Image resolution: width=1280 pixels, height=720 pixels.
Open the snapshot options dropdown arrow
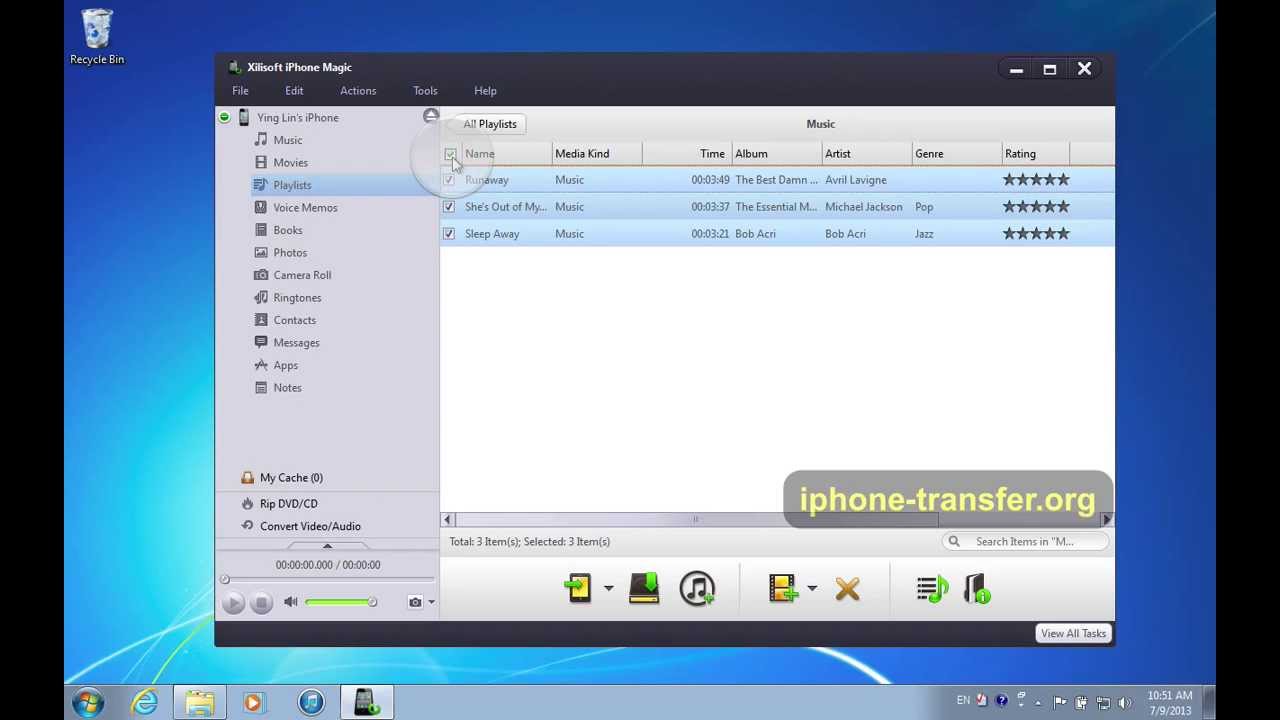tap(431, 602)
